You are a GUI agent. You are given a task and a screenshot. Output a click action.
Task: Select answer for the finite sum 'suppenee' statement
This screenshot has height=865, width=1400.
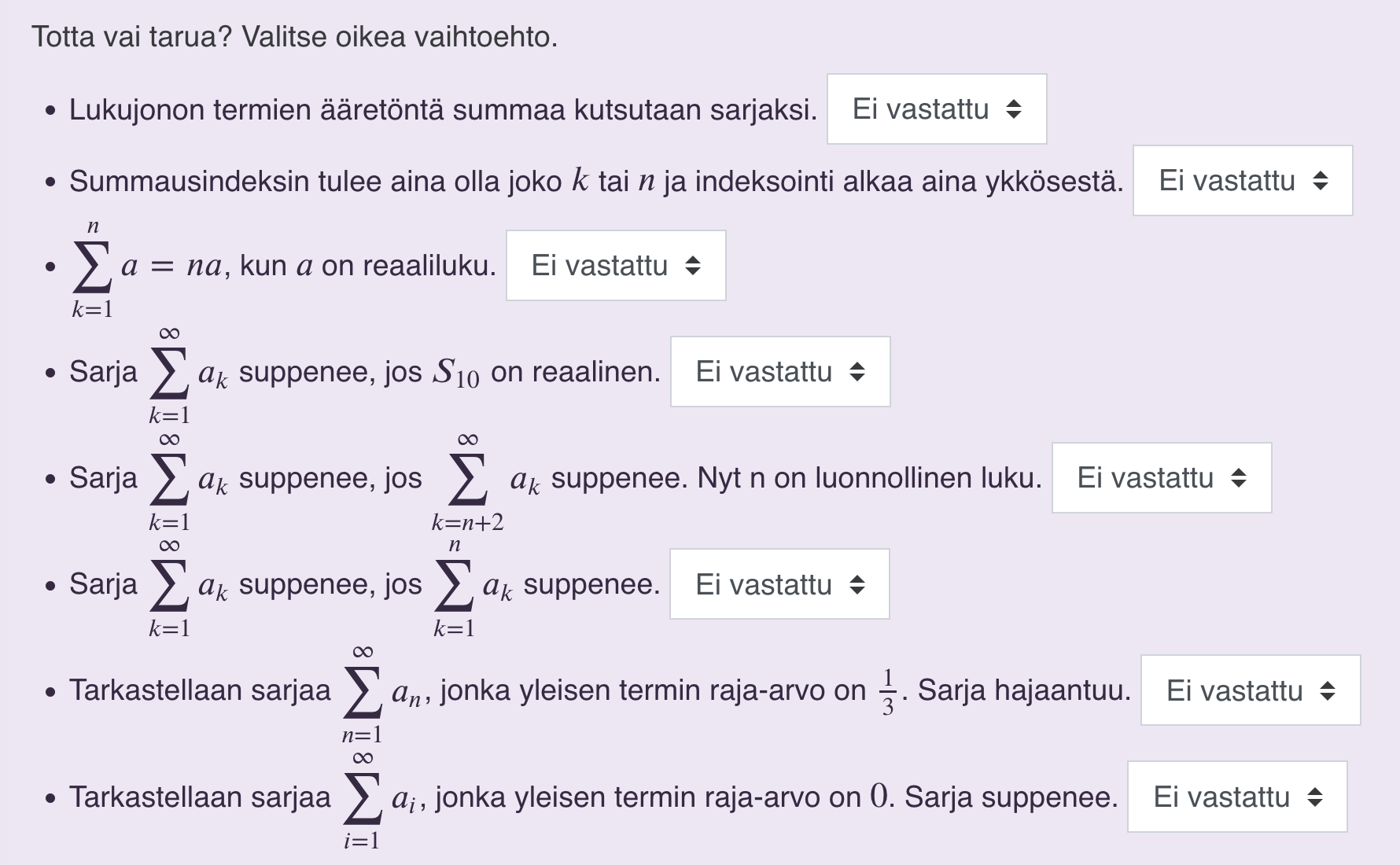point(779,584)
